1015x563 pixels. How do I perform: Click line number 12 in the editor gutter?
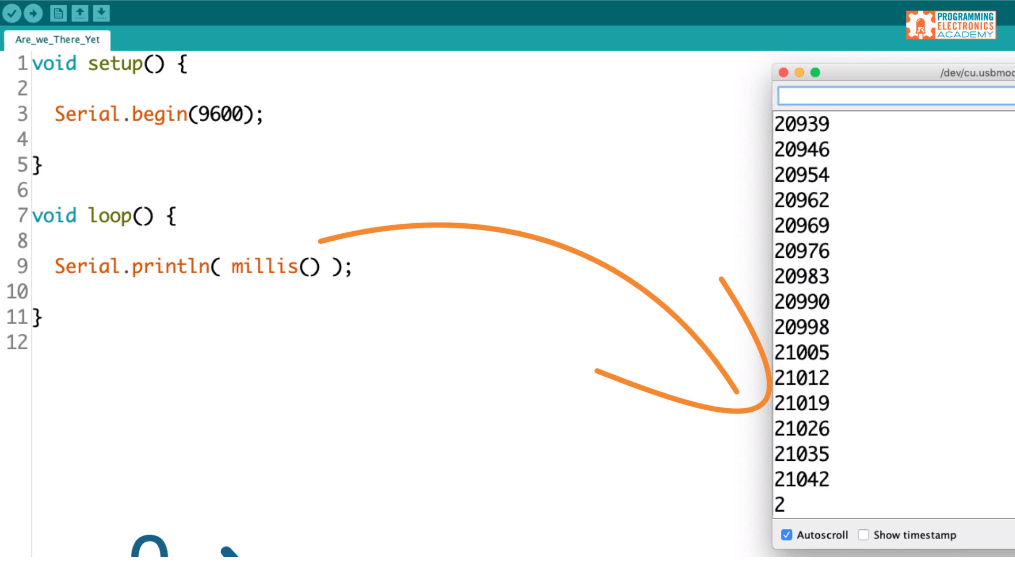(x=17, y=342)
